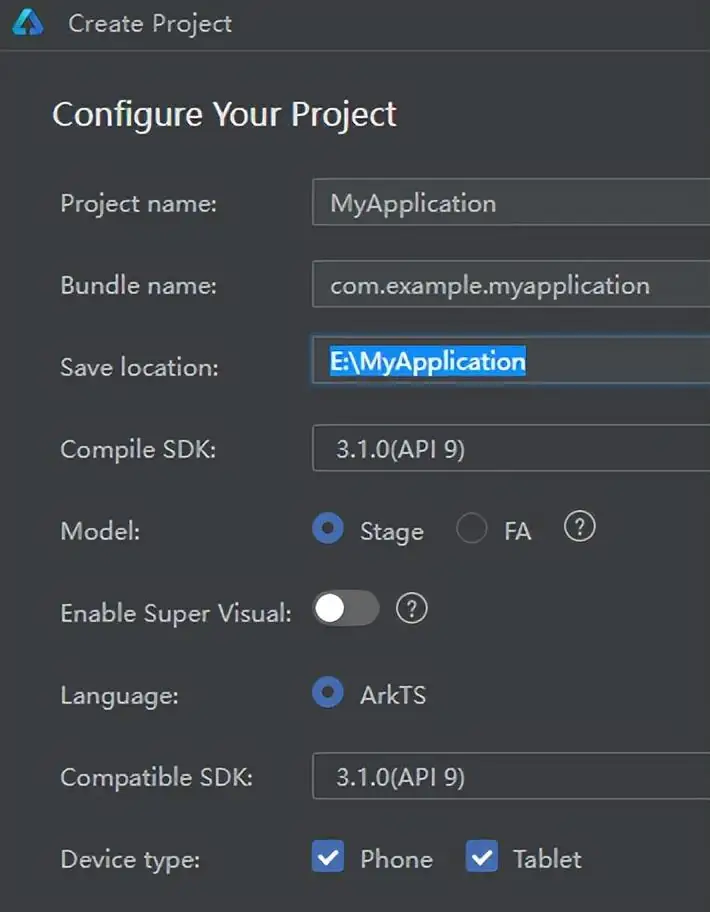Viewport: 710px width, 912px height.
Task: Click the Configure Your Project heading
Action: point(224,114)
